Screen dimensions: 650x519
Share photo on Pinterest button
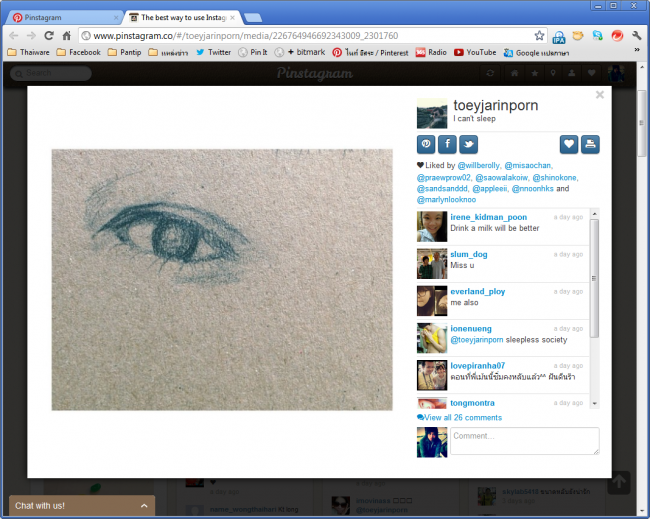[426, 144]
